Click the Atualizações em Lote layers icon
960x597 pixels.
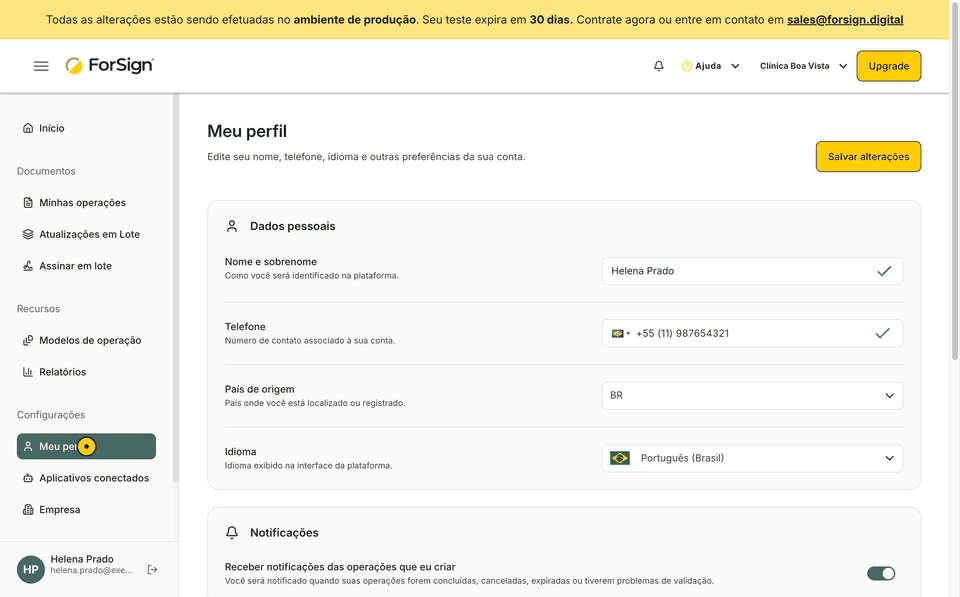tap(28, 234)
